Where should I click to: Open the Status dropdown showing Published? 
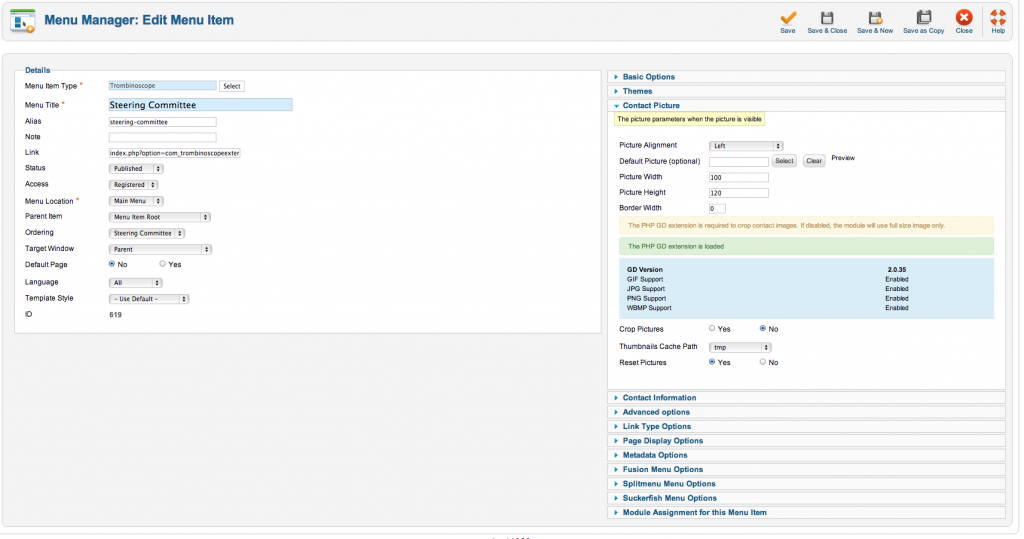tap(136, 169)
